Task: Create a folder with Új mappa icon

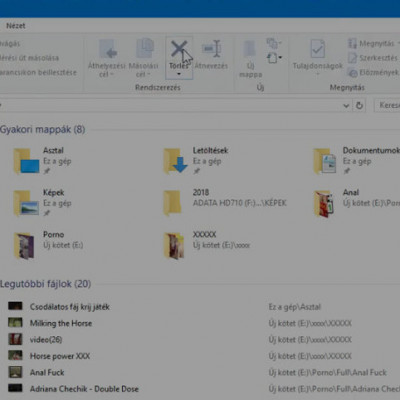Action: pos(250,50)
